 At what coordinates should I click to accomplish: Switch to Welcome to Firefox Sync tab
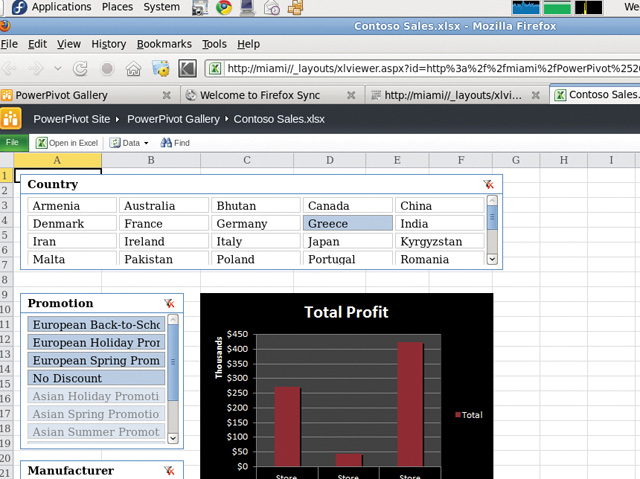pos(271,95)
